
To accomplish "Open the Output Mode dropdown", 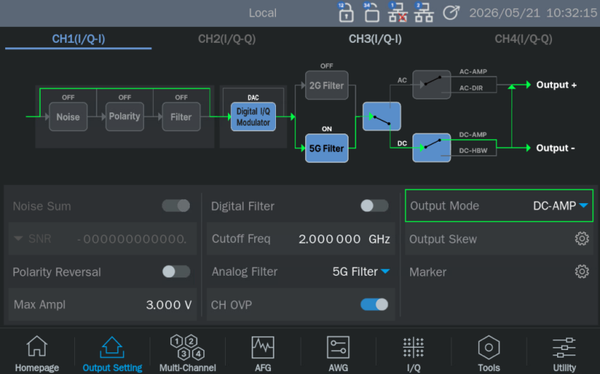I will coord(499,206).
